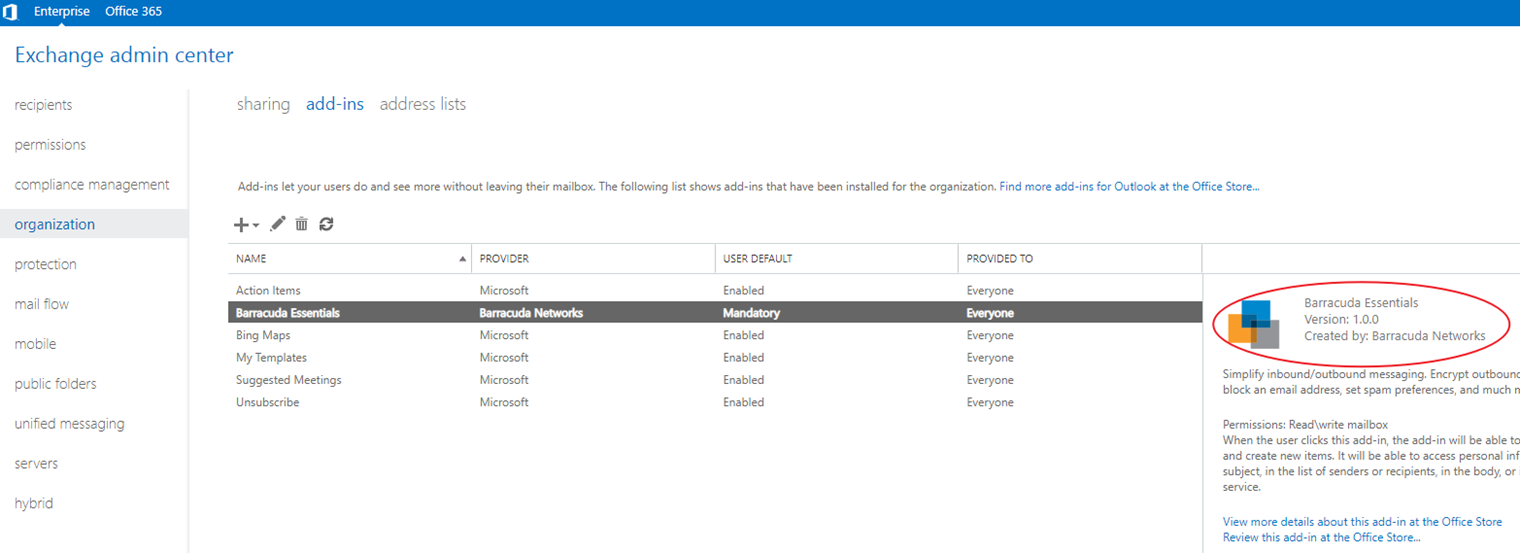Click Permissions: Read\write mailbox text
Image resolution: width=1520 pixels, height=553 pixels.
(1305, 425)
